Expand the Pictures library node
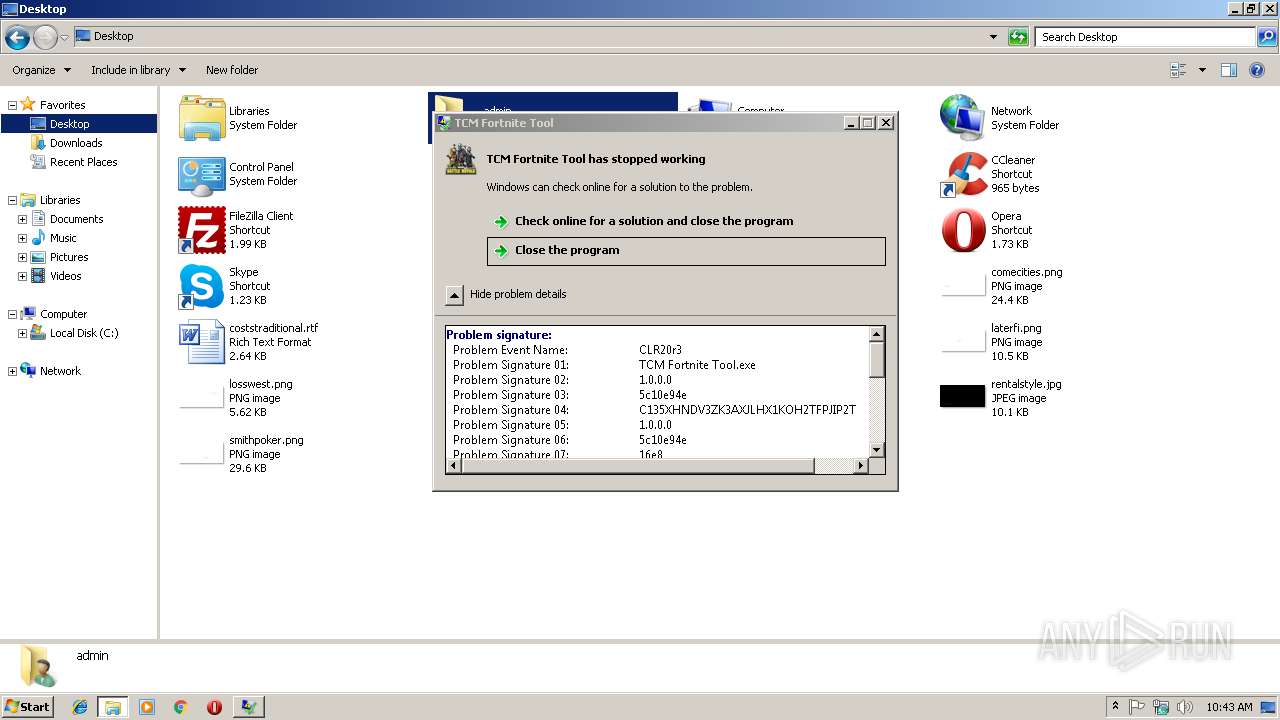The height and width of the screenshot is (720, 1280). 22,257
